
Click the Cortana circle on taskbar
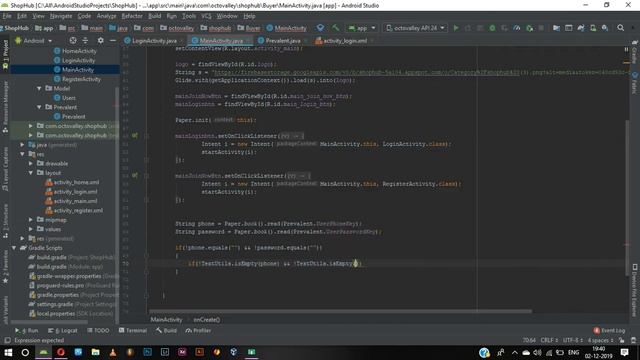coord(25,352)
